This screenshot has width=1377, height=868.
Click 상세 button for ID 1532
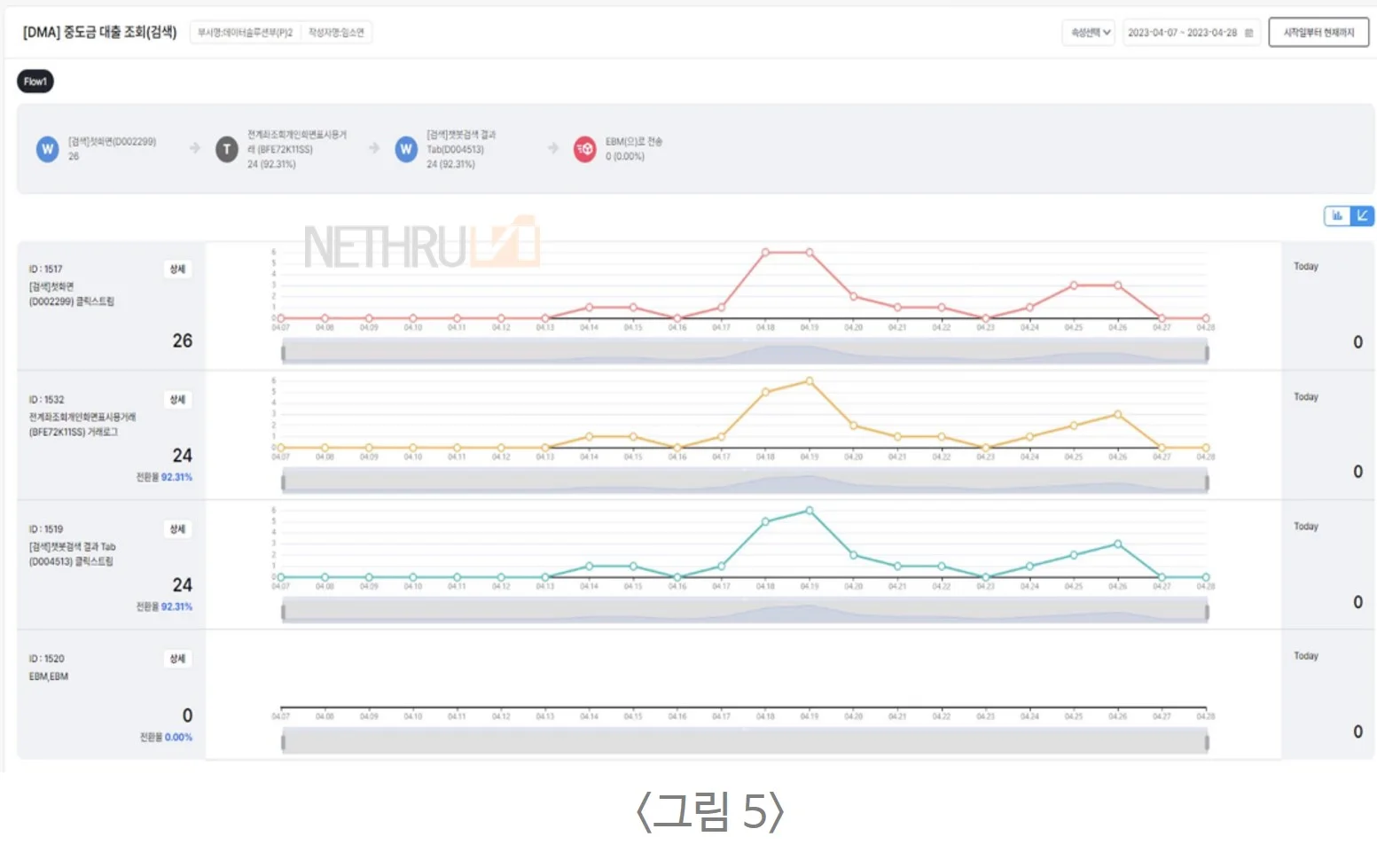tap(176, 400)
